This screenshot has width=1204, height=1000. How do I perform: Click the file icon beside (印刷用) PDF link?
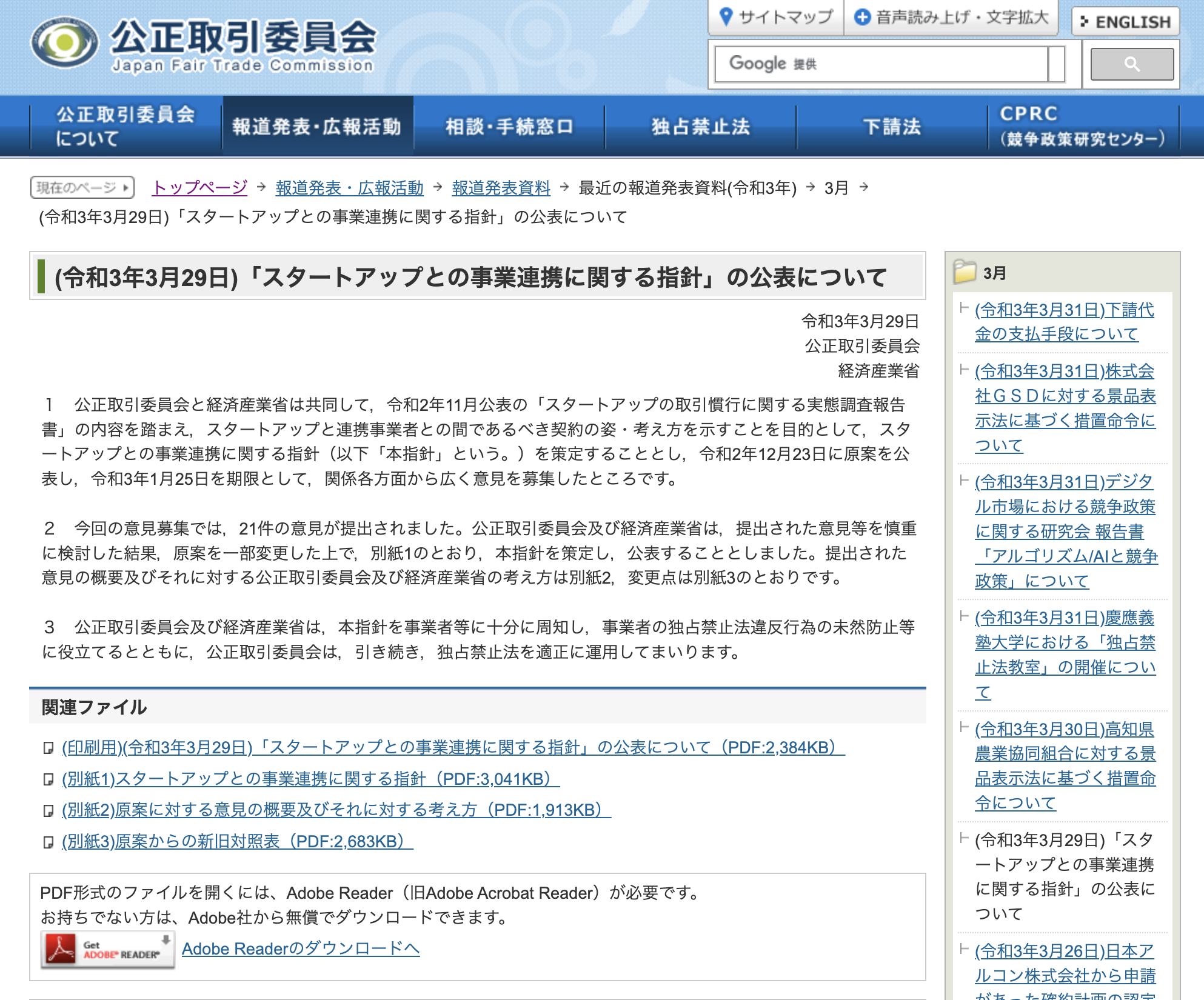click(48, 748)
